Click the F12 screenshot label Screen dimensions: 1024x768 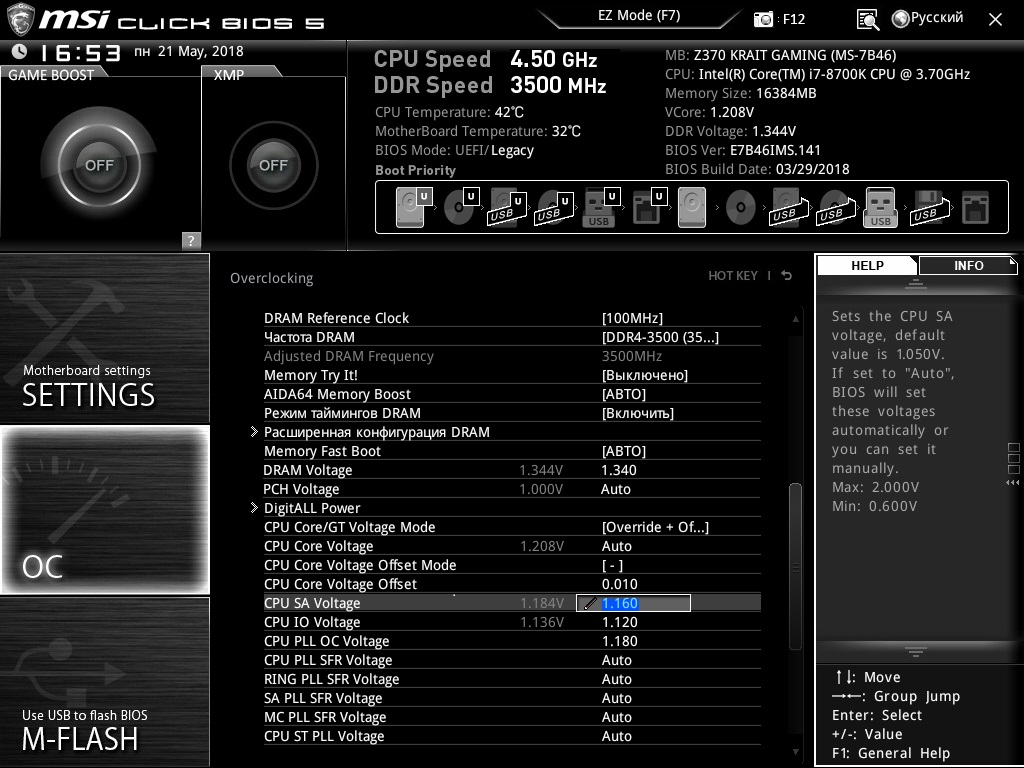click(x=793, y=19)
